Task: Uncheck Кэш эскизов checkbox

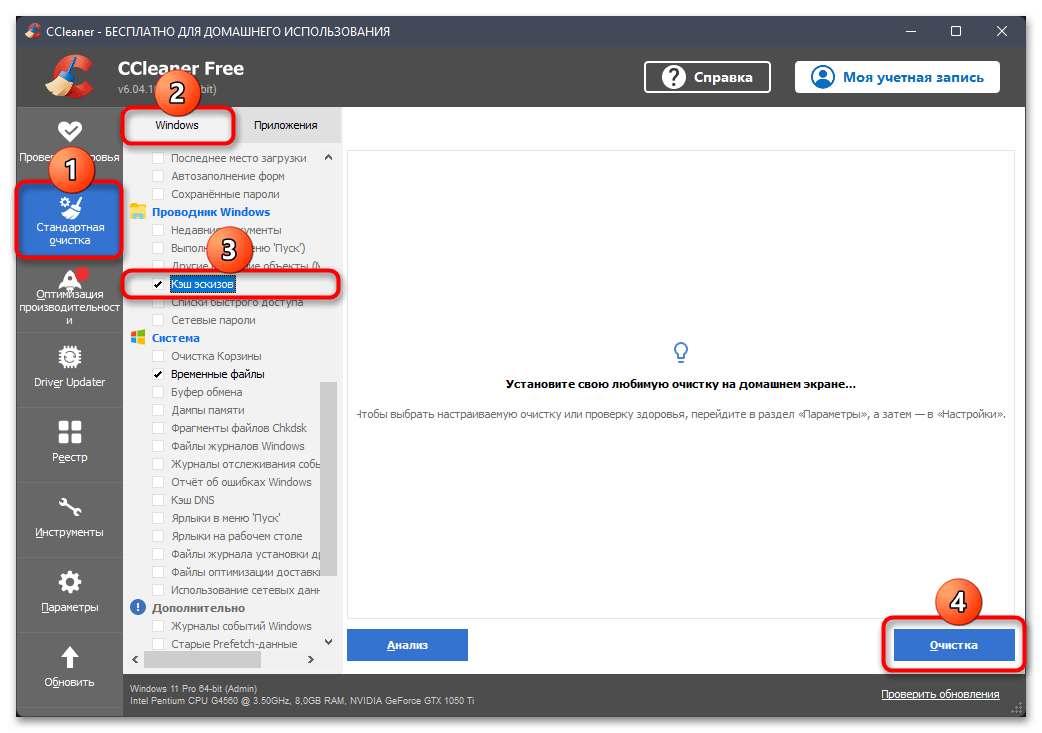Action: [x=158, y=284]
